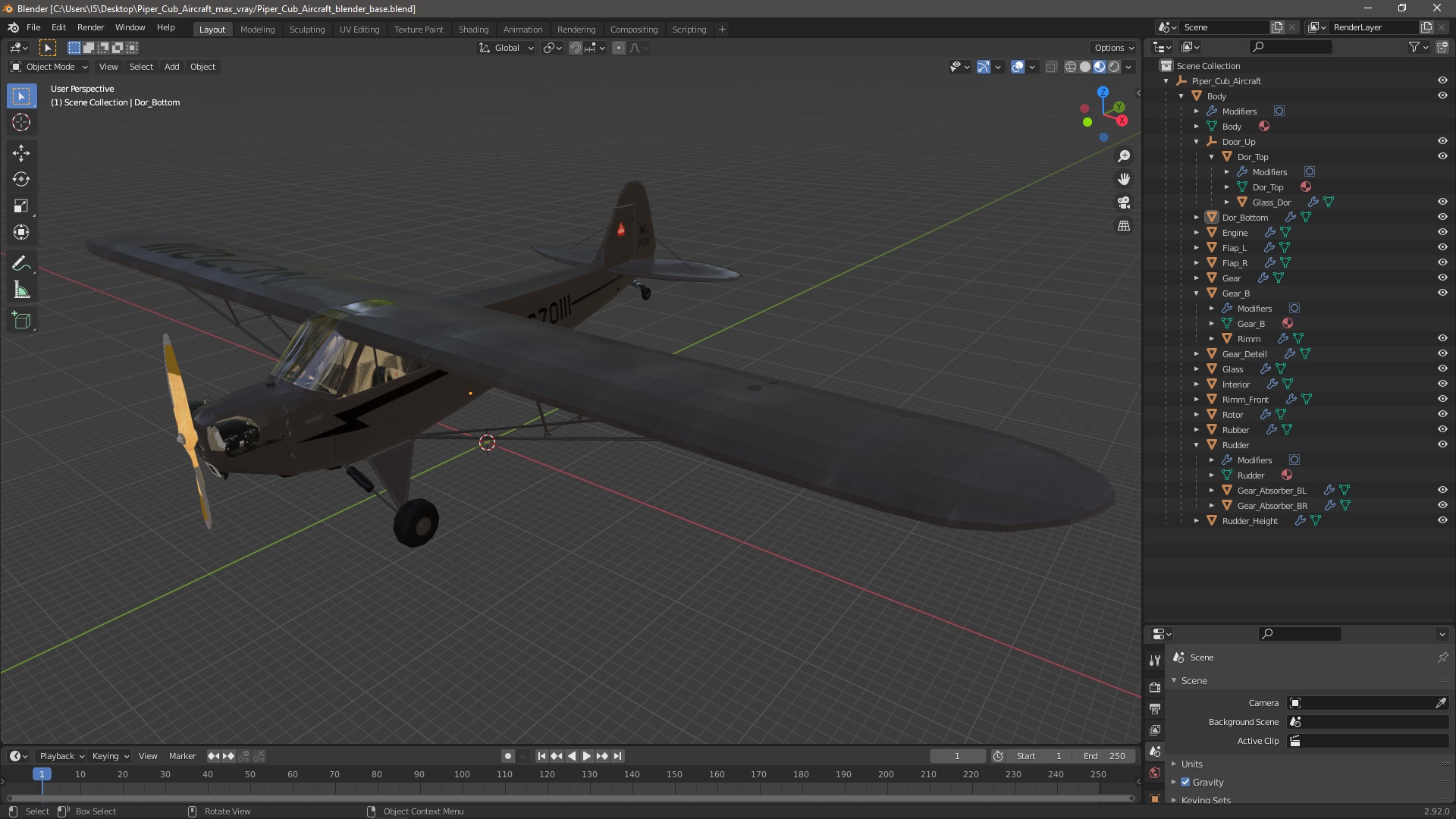Open the Render menu
The height and width of the screenshot is (819, 1456).
[90, 27]
